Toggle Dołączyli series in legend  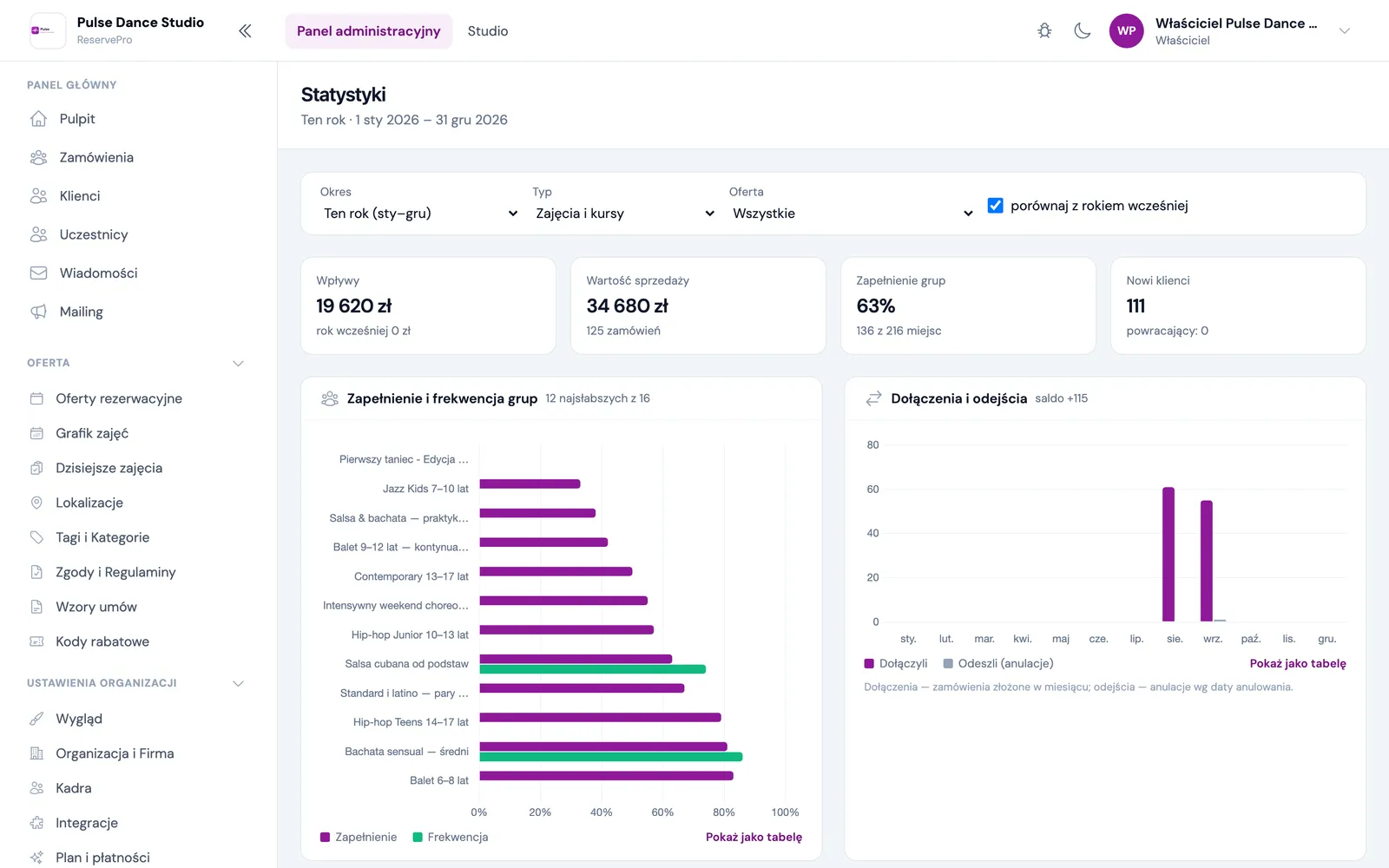[896, 663]
